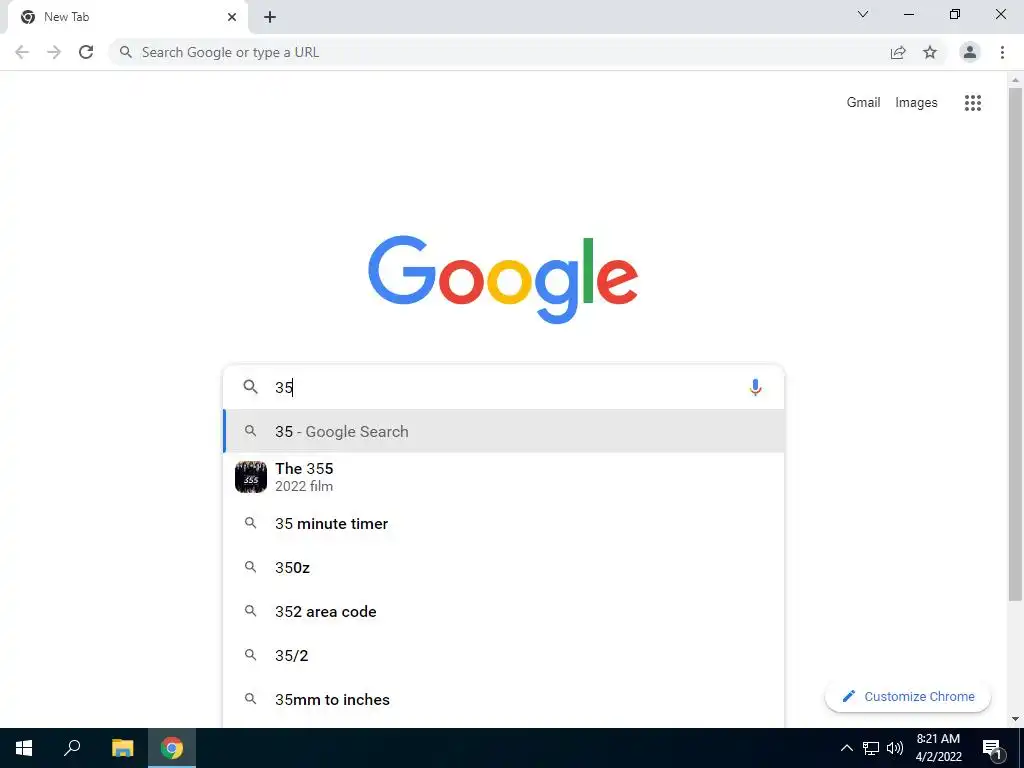Open the profile avatar menu
The width and height of the screenshot is (1024, 768).
(970, 52)
